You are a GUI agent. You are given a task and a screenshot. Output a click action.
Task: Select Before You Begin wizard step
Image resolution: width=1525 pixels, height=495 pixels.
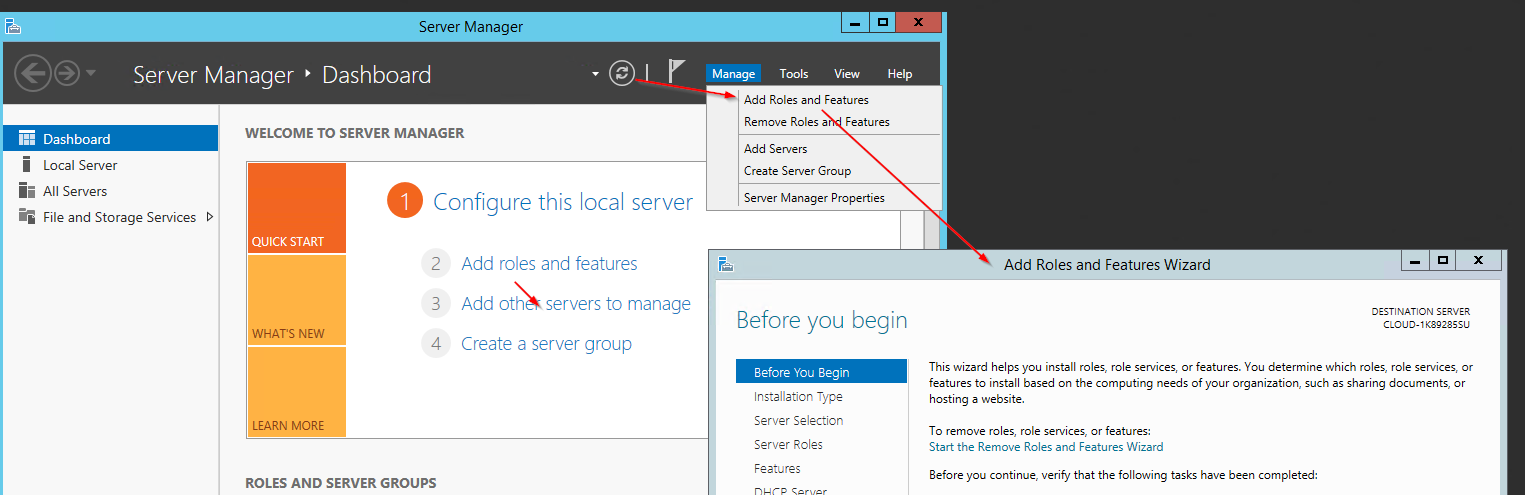[x=821, y=372]
